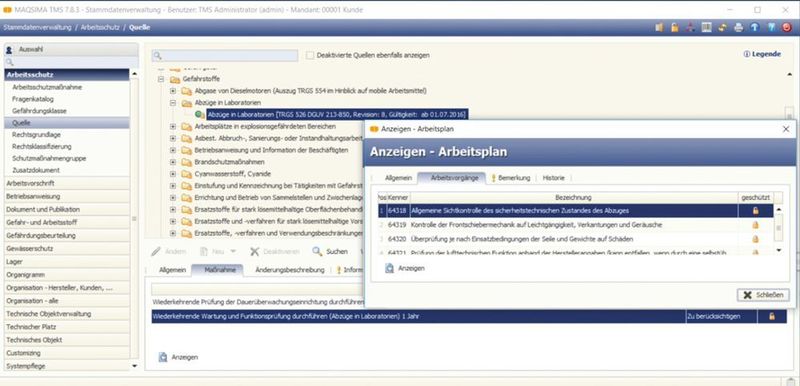The image size is (800, 386).
Task: Click the blue up-arrow icon in top toolbar
Action: pyautogui.click(x=755, y=28)
